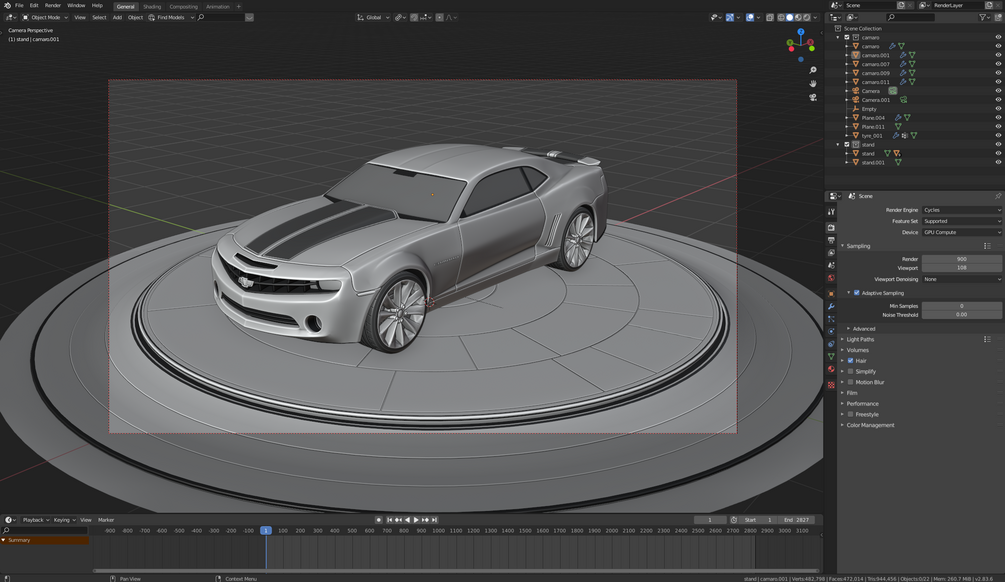Screen dimensions: 1005x582
Task: Switch to wireframe viewport shading
Action: tap(781, 17)
